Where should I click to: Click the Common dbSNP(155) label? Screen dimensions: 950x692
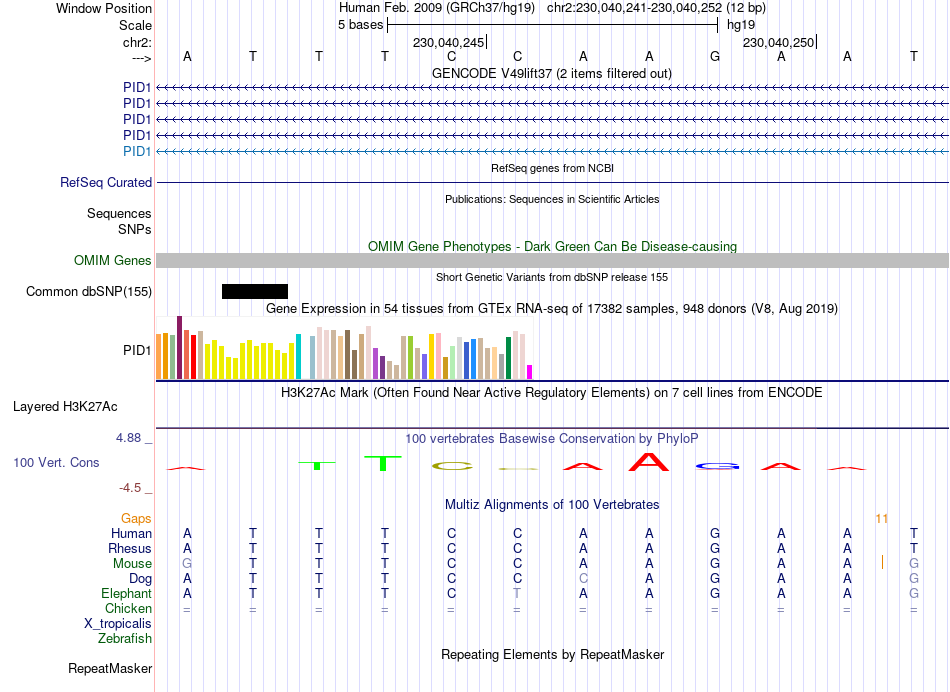pyautogui.click(x=88, y=291)
